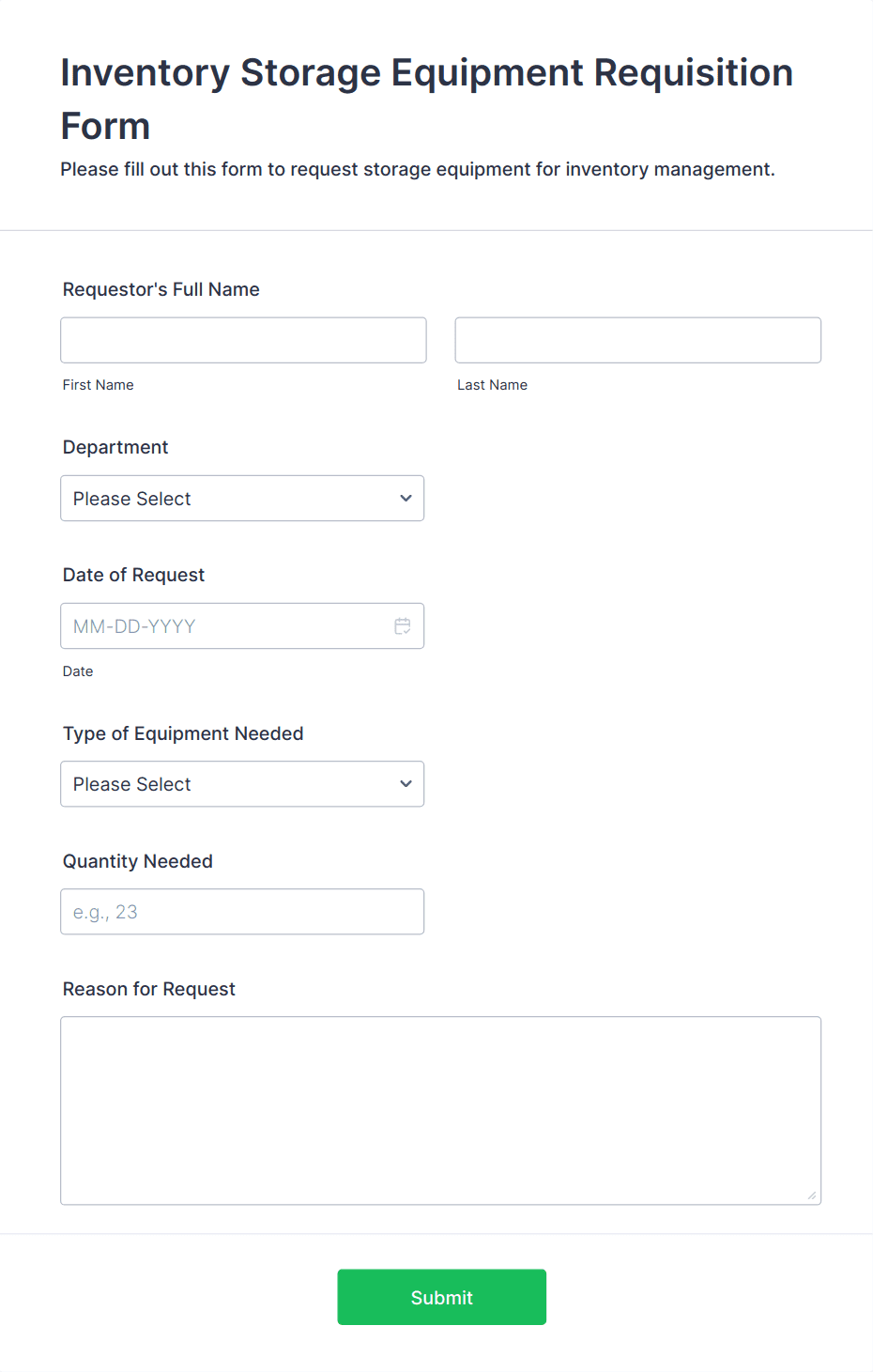
Task: Click the Department dropdown chevron arrow
Action: pyautogui.click(x=406, y=499)
